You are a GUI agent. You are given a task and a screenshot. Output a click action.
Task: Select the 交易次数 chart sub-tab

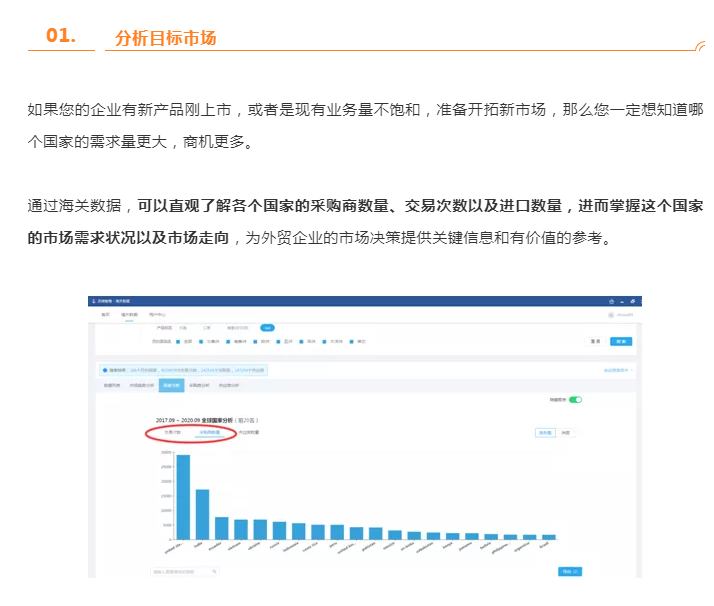coord(173,432)
